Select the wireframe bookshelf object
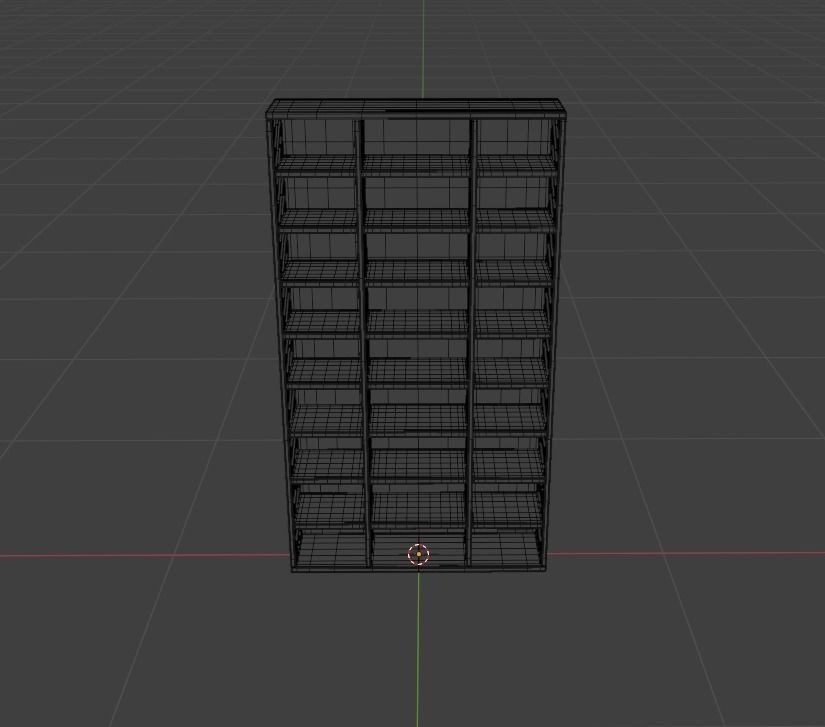Viewport: 825px width, 727px height. click(417, 335)
